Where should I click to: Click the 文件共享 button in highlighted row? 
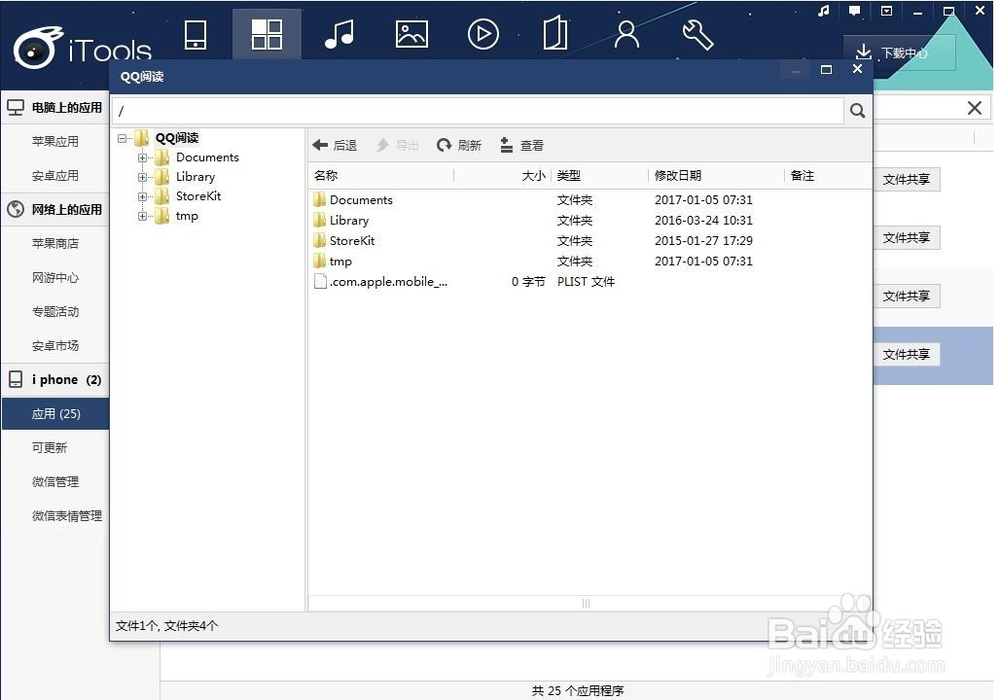906,354
